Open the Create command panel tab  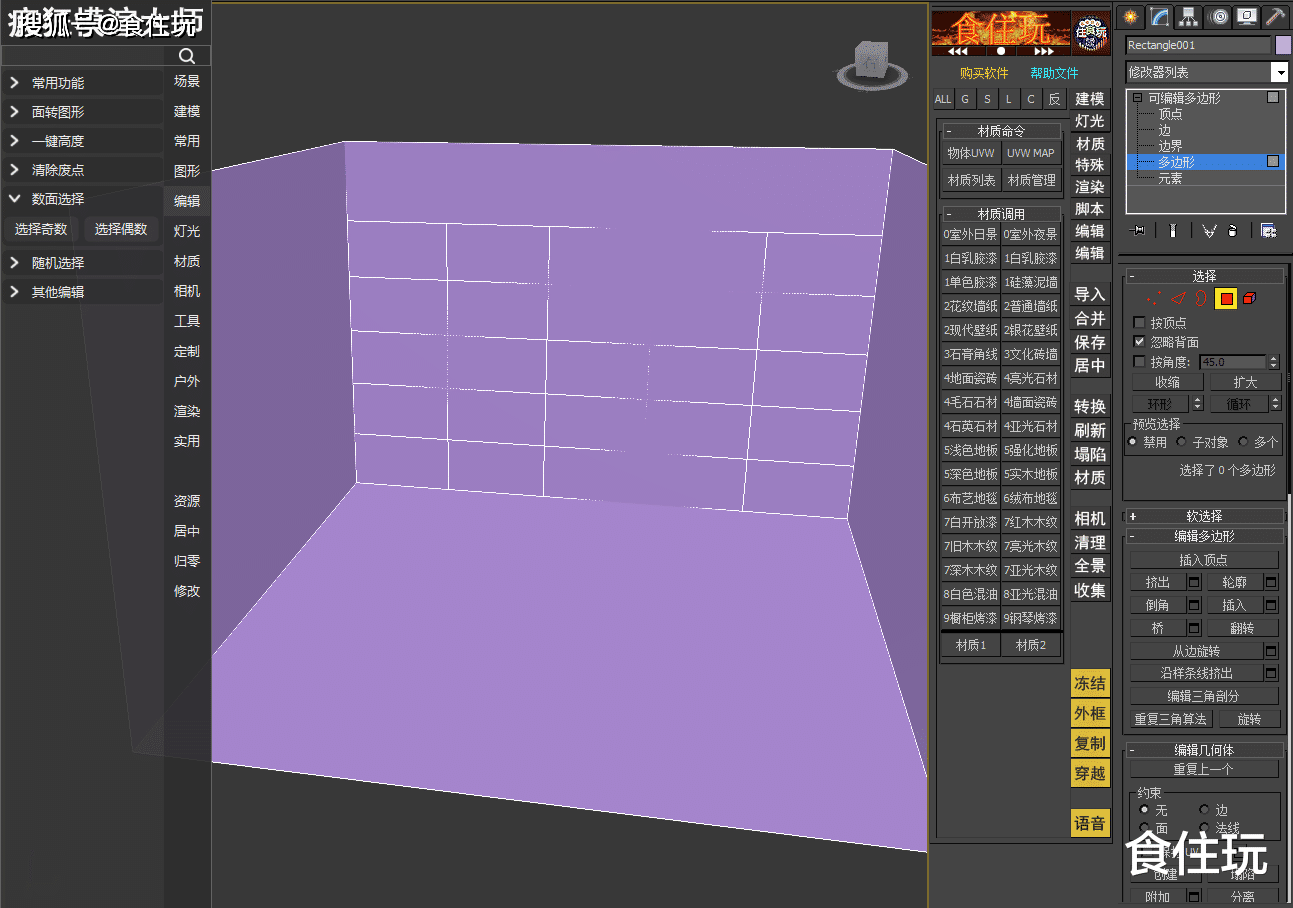tap(1131, 16)
